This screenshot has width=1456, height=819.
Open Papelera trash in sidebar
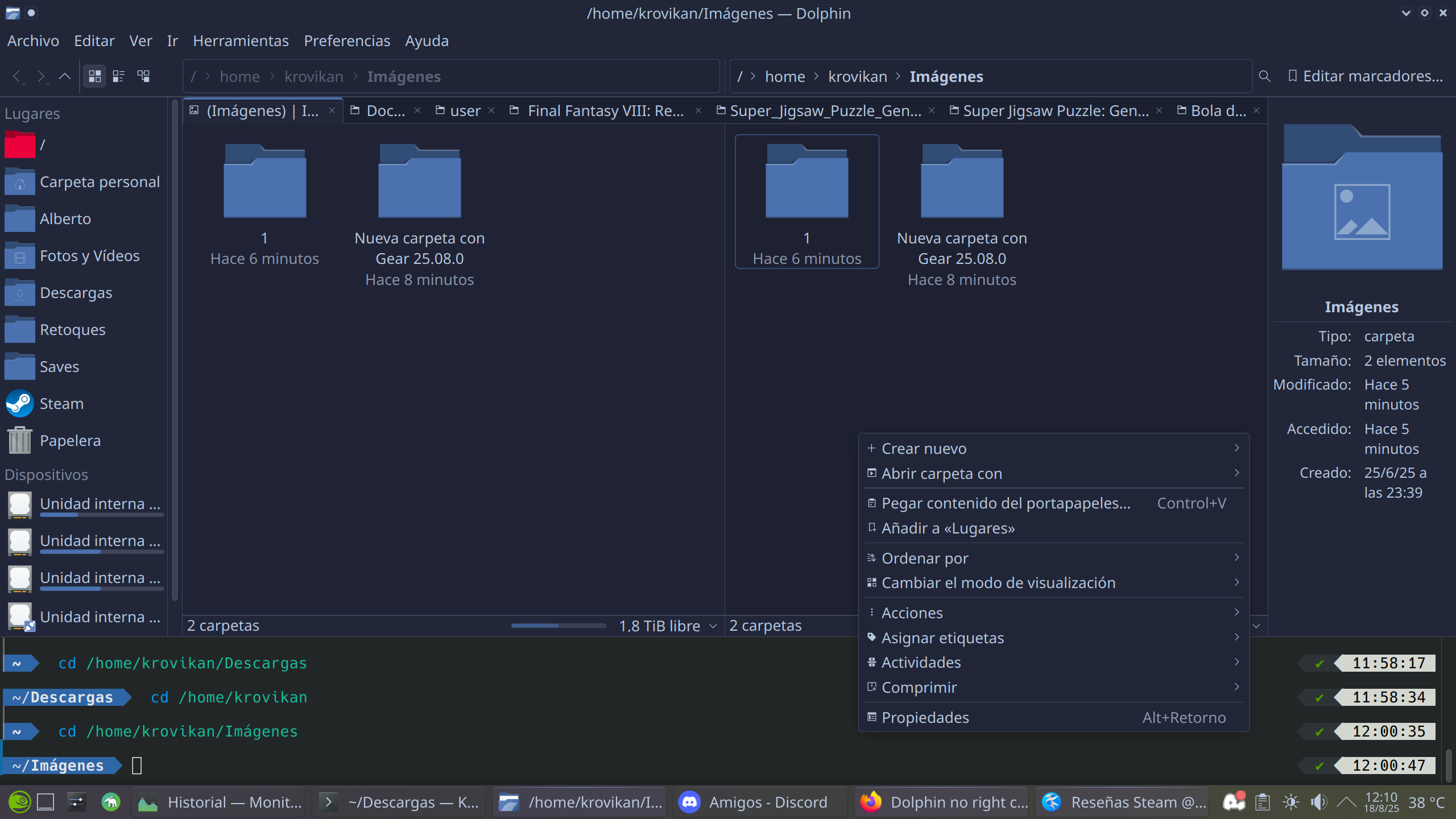click(x=70, y=441)
